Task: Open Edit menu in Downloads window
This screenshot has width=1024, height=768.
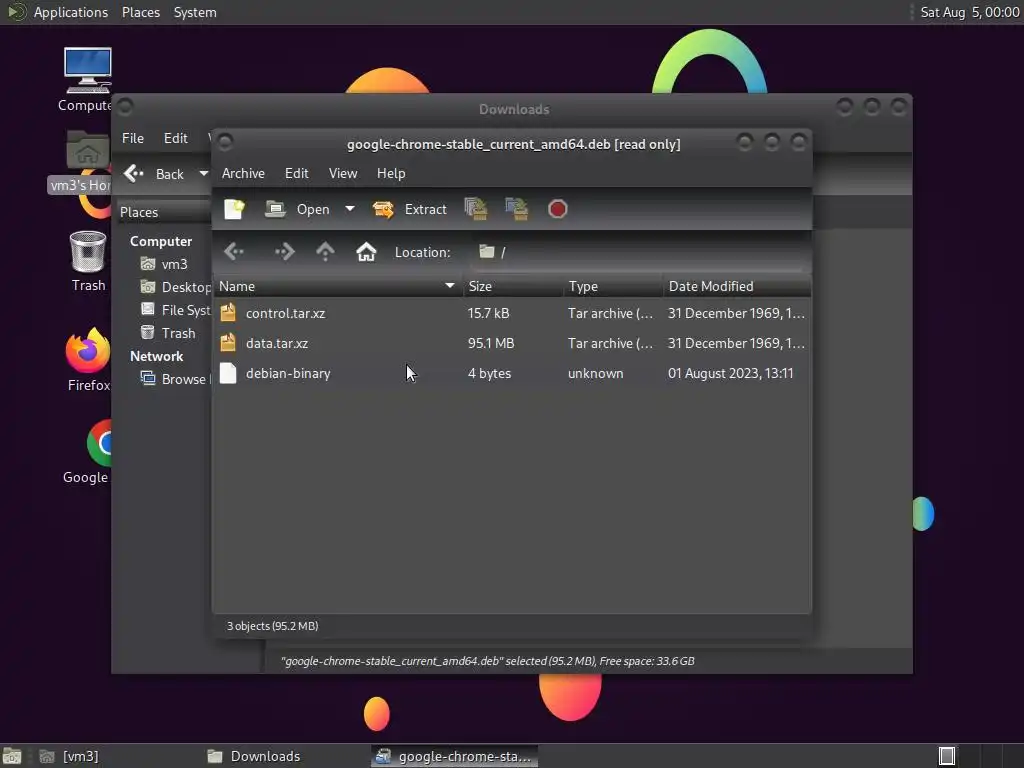Action: coord(176,138)
